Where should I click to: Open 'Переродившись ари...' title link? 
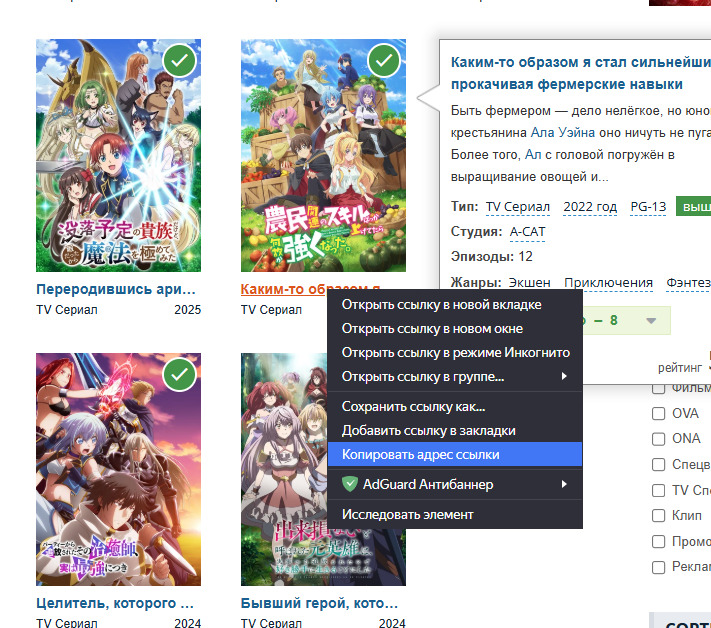point(115,289)
